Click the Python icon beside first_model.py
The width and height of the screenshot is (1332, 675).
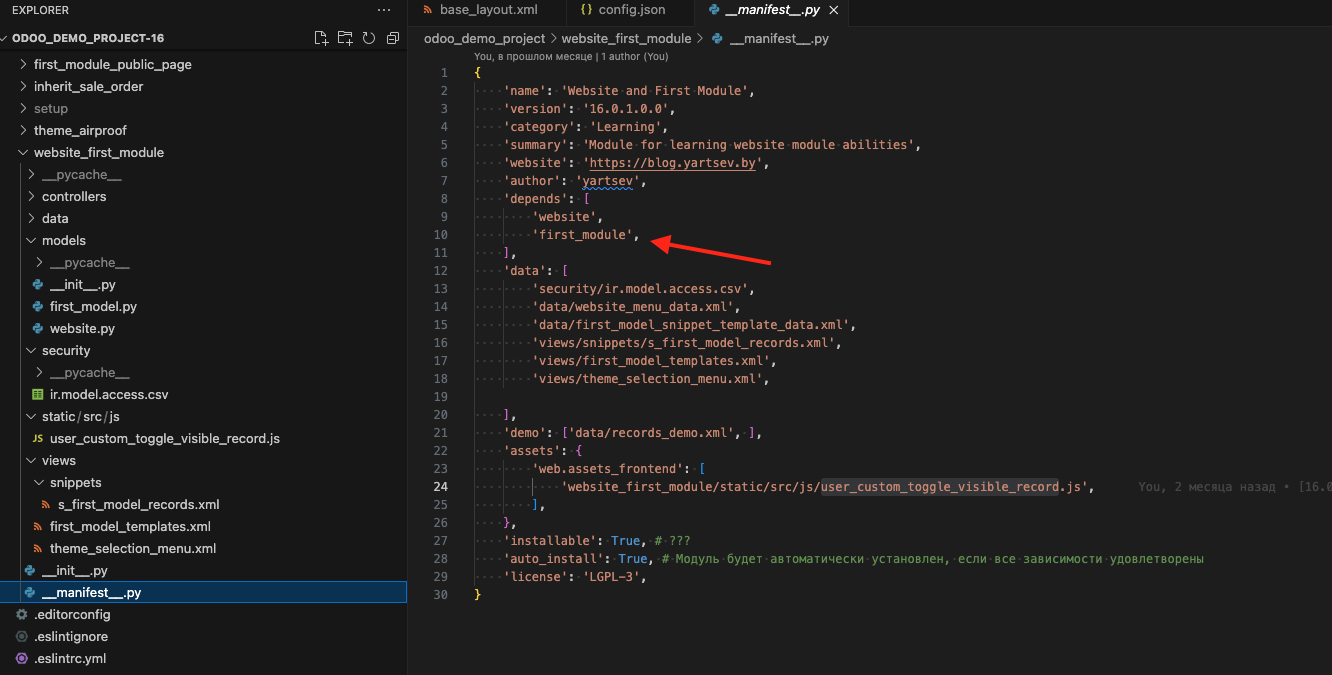coord(38,307)
